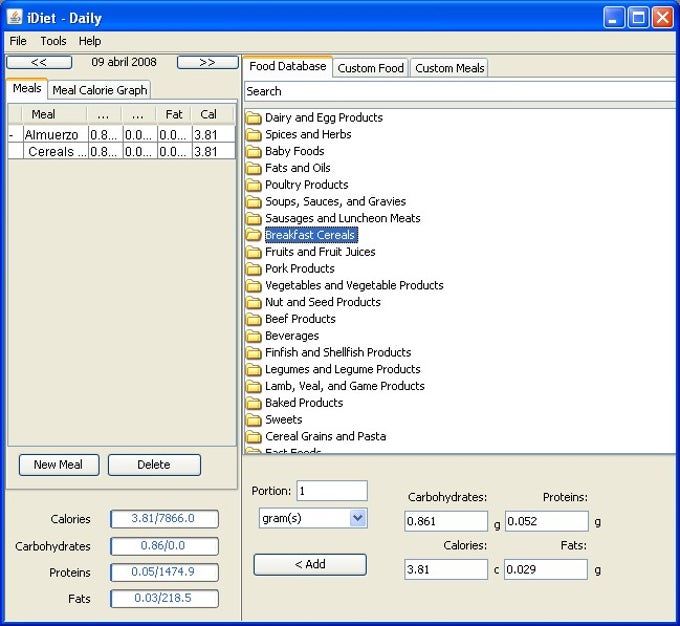
Task: Click the Fats and Oils folder icon
Action: click(x=254, y=168)
